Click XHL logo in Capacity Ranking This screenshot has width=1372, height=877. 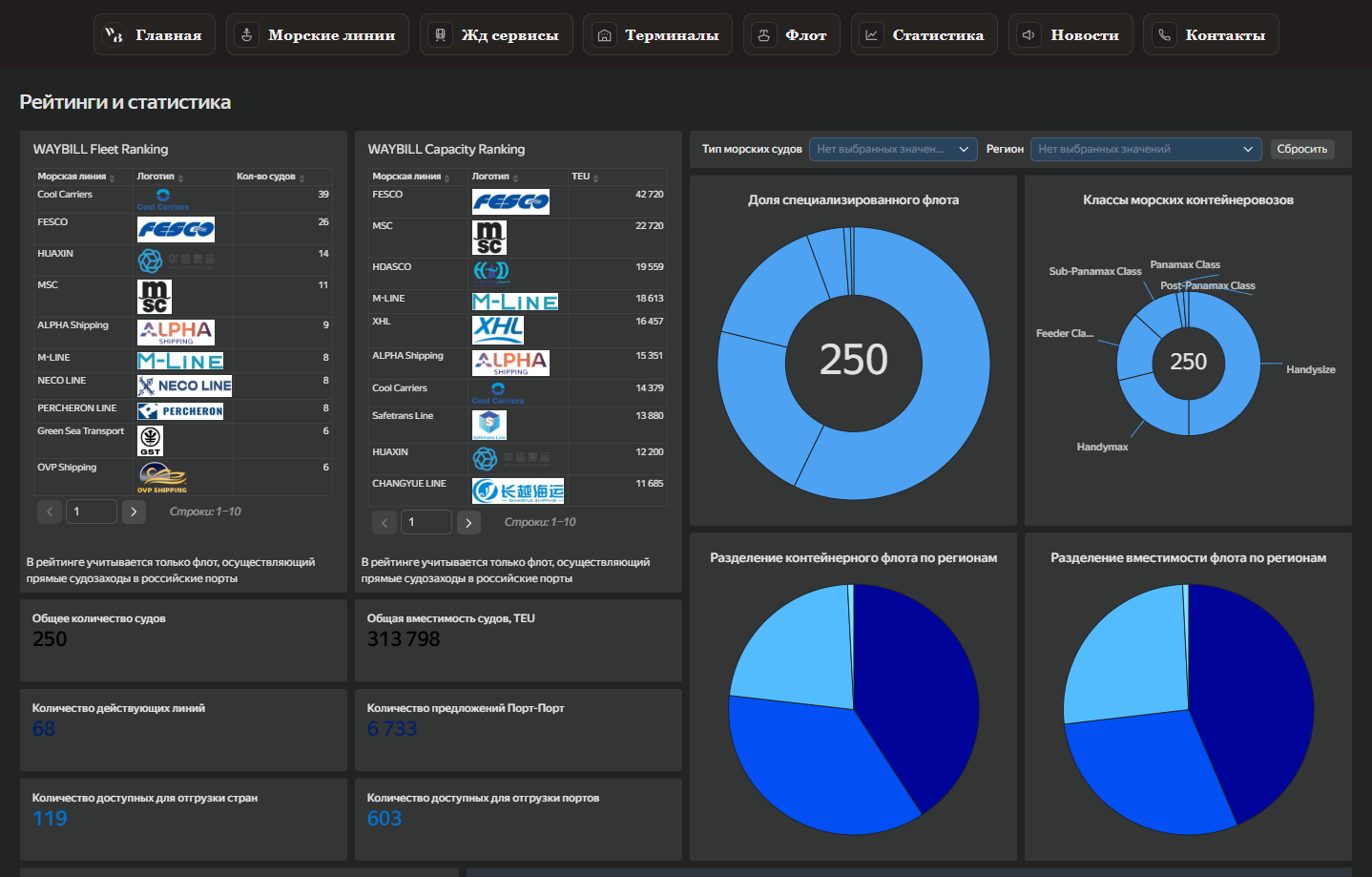[498, 329]
